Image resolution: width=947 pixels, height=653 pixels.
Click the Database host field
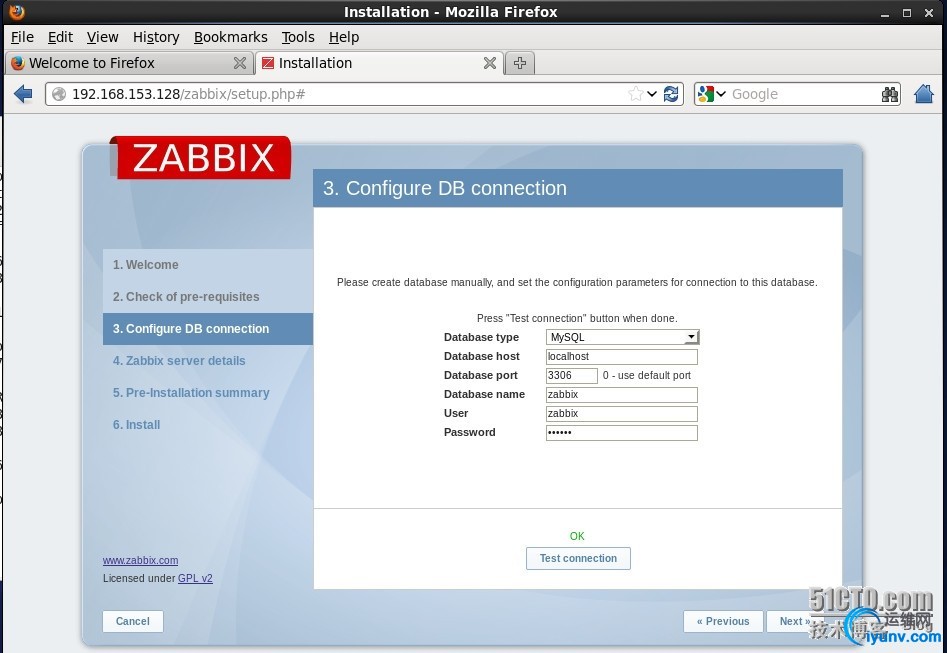click(x=621, y=356)
